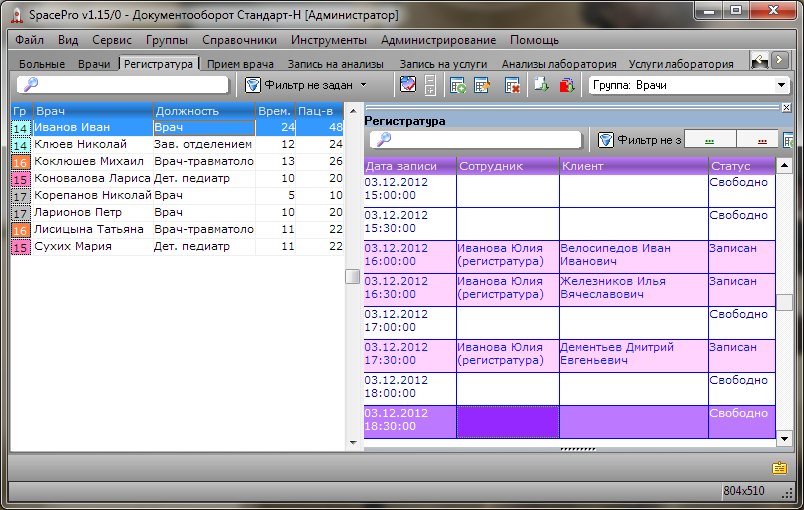Click the rocket application icon in the title bar
This screenshot has width=804, height=510.
(x=17, y=15)
